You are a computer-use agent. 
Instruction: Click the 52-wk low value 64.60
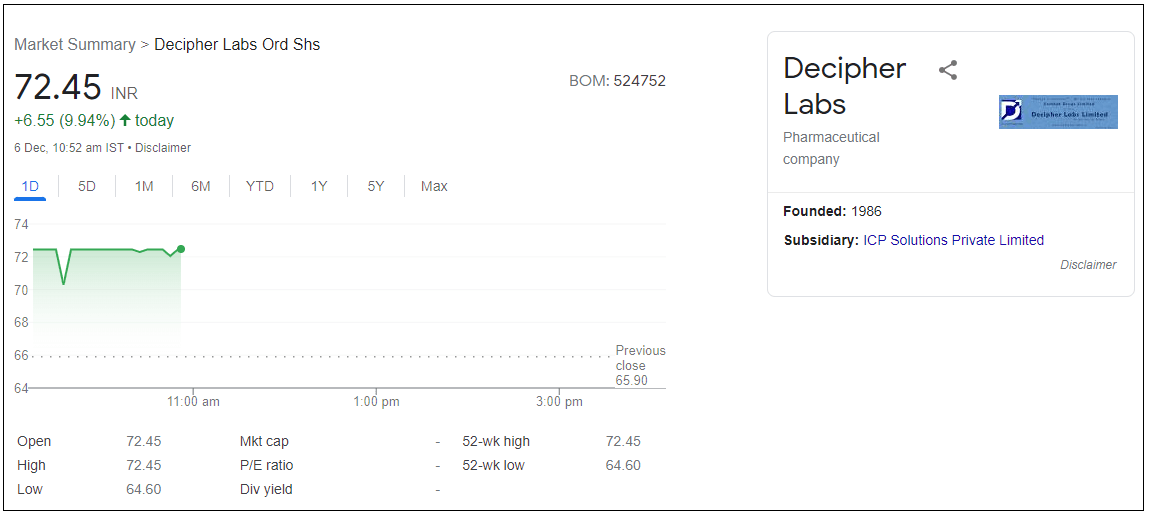click(623, 465)
